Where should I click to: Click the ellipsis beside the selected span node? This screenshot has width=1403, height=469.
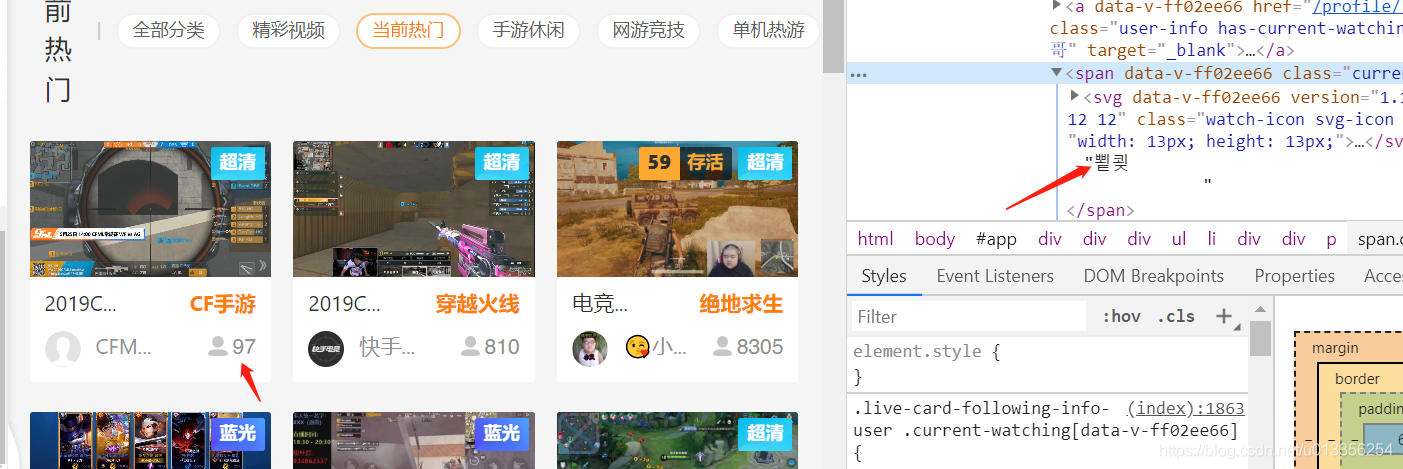click(x=858, y=74)
